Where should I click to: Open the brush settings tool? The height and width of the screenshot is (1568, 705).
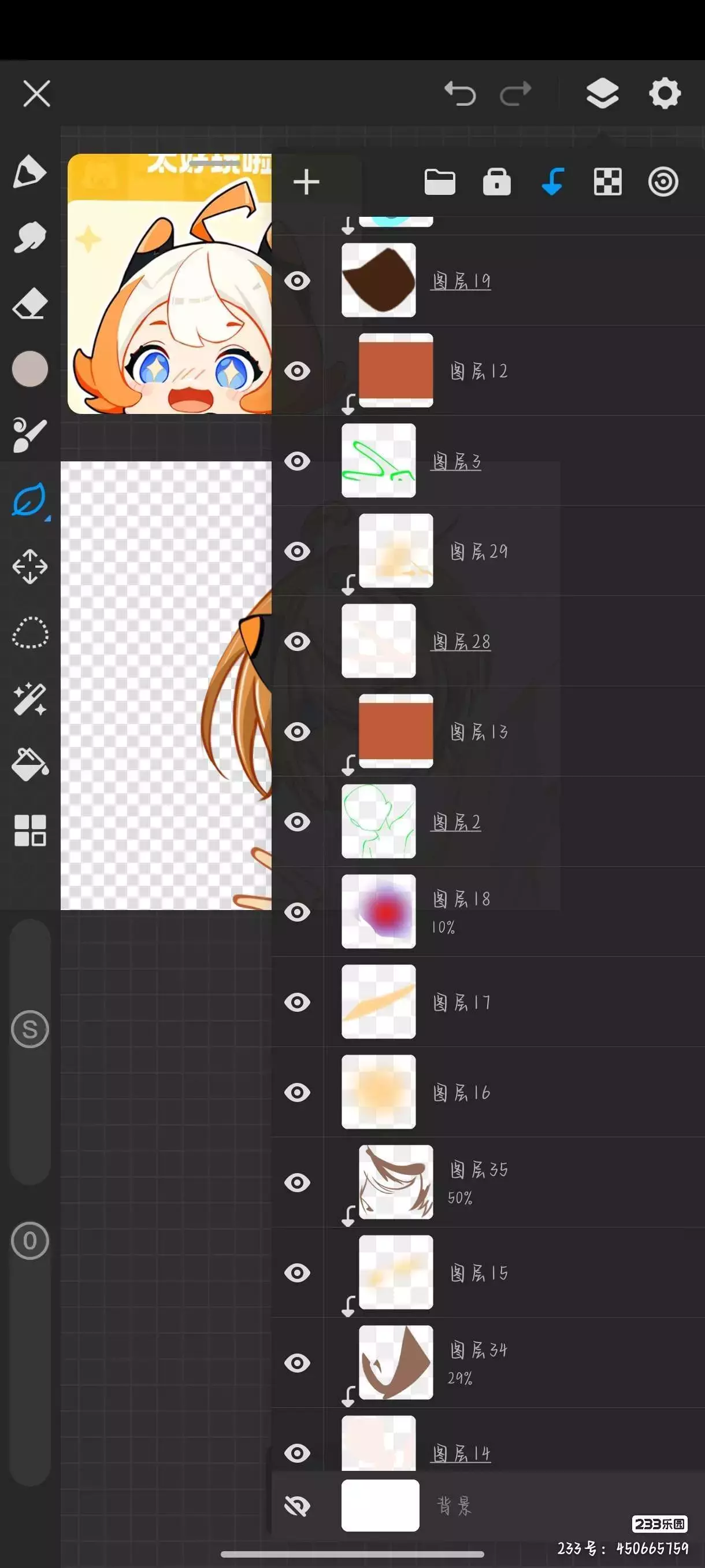pyautogui.click(x=30, y=435)
